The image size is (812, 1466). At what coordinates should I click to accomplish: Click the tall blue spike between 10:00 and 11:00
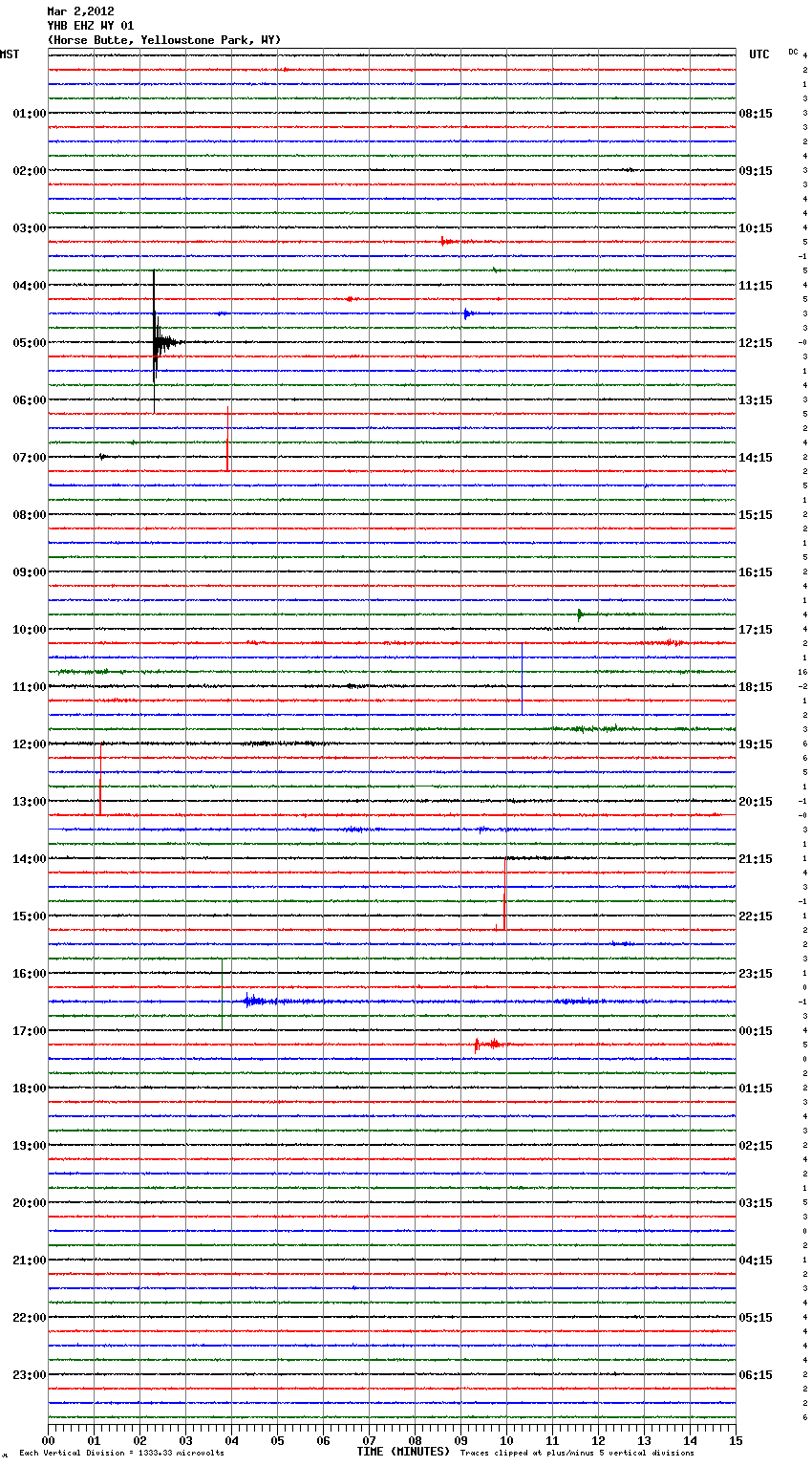(522, 679)
